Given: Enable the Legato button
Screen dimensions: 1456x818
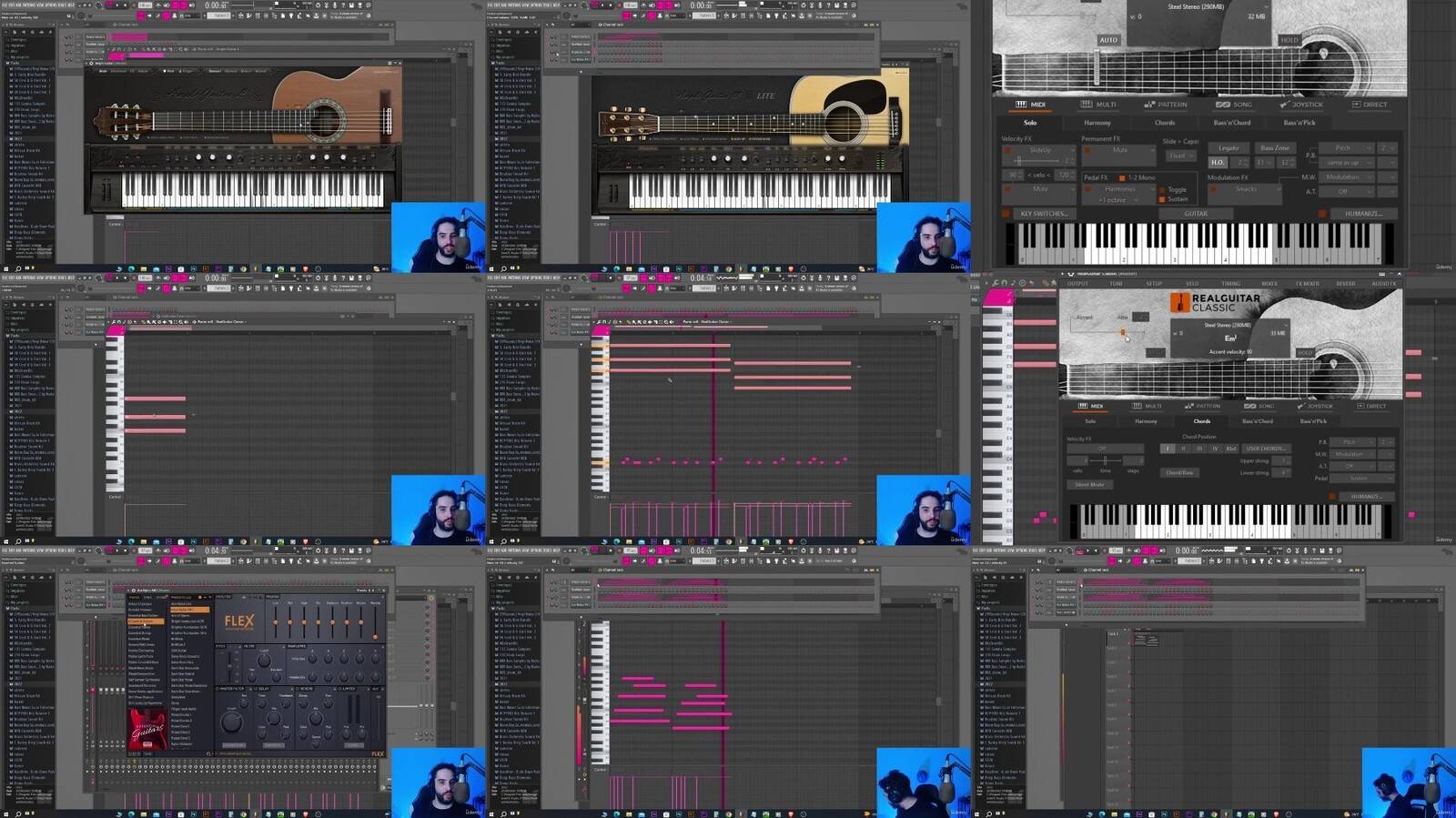Looking at the screenshot, I should [1228, 148].
